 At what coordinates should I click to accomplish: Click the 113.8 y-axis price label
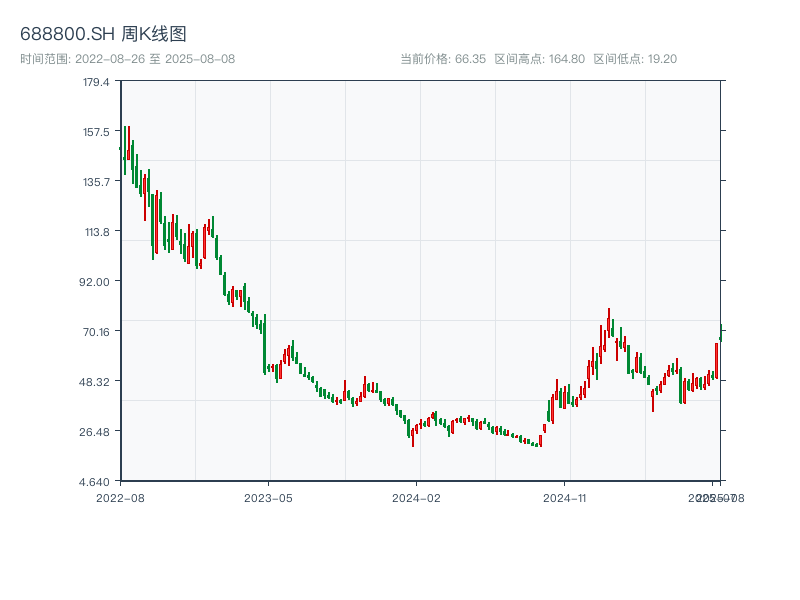pyautogui.click(x=96, y=232)
